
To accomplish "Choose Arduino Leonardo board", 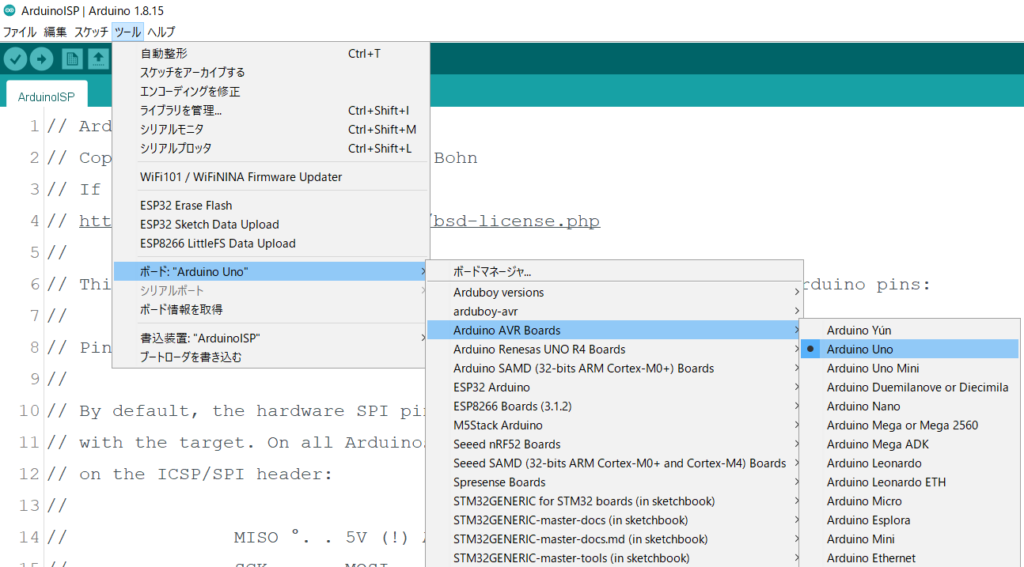I will tap(874, 463).
